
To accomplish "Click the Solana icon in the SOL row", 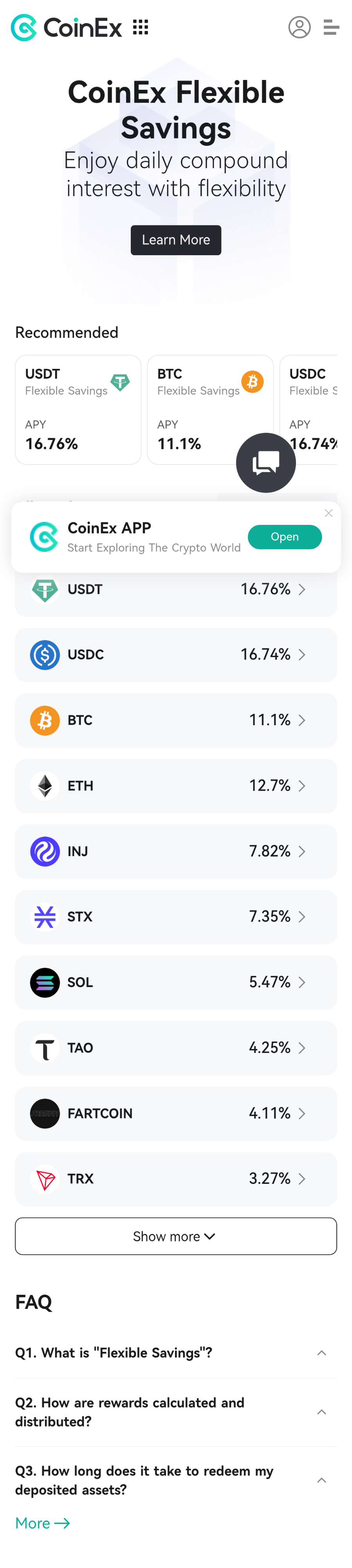I will [45, 982].
